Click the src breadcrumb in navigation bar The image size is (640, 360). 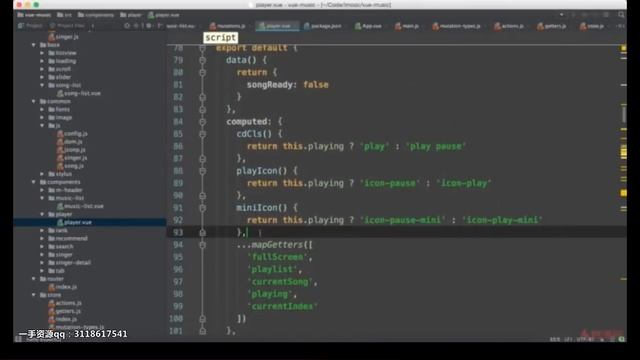(x=64, y=15)
